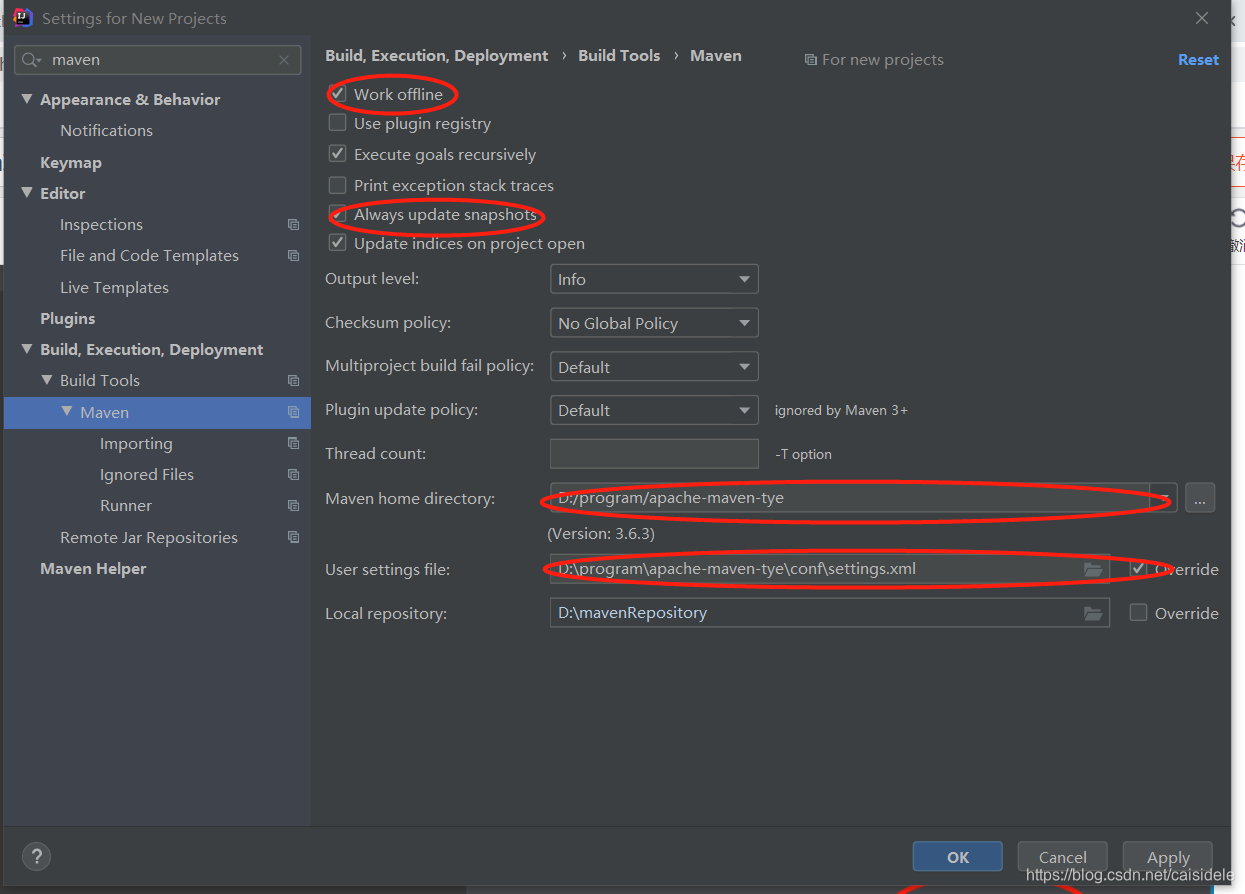The width and height of the screenshot is (1245, 894).
Task: Click the project-level icon beside Importing
Action: (x=293, y=444)
